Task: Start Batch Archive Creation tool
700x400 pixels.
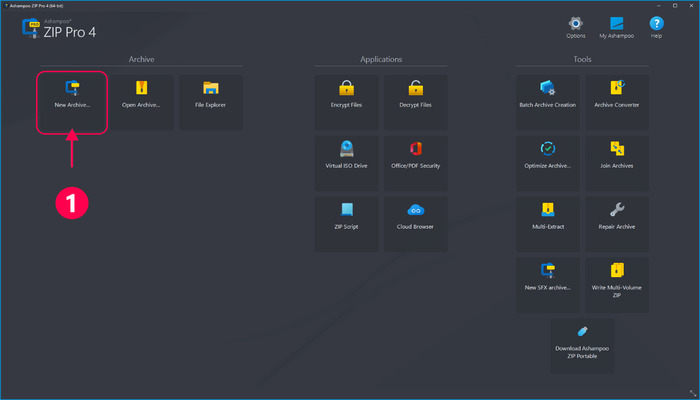Action: pyautogui.click(x=548, y=102)
